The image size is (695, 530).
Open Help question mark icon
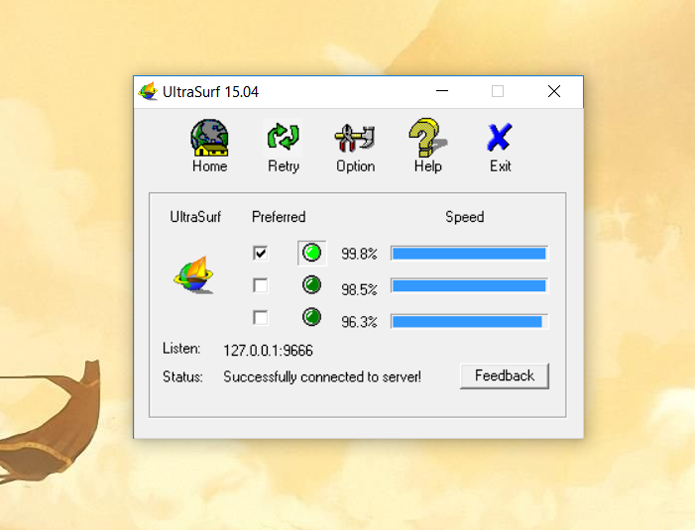pyautogui.click(x=428, y=138)
